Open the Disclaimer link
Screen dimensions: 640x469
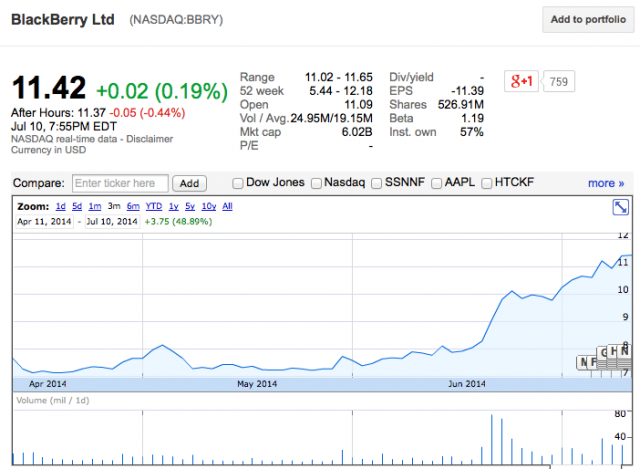click(149, 139)
